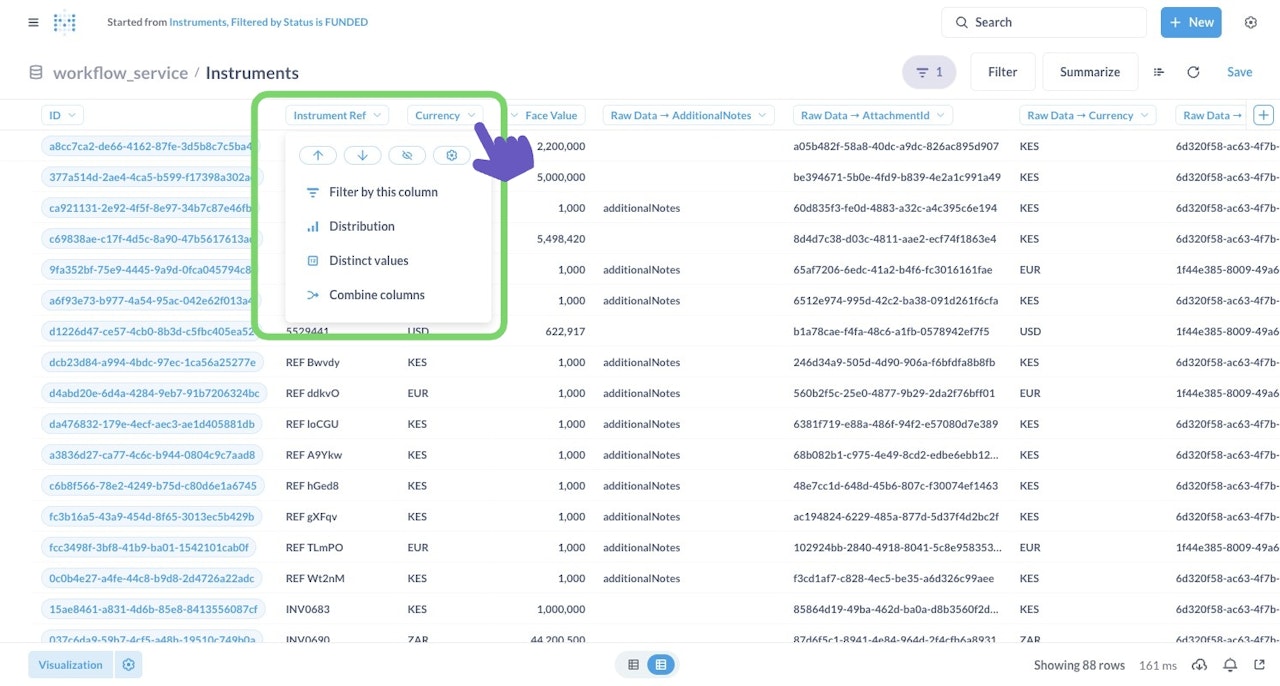Sort column ascending with up arrow
The height and width of the screenshot is (686, 1280).
point(318,155)
